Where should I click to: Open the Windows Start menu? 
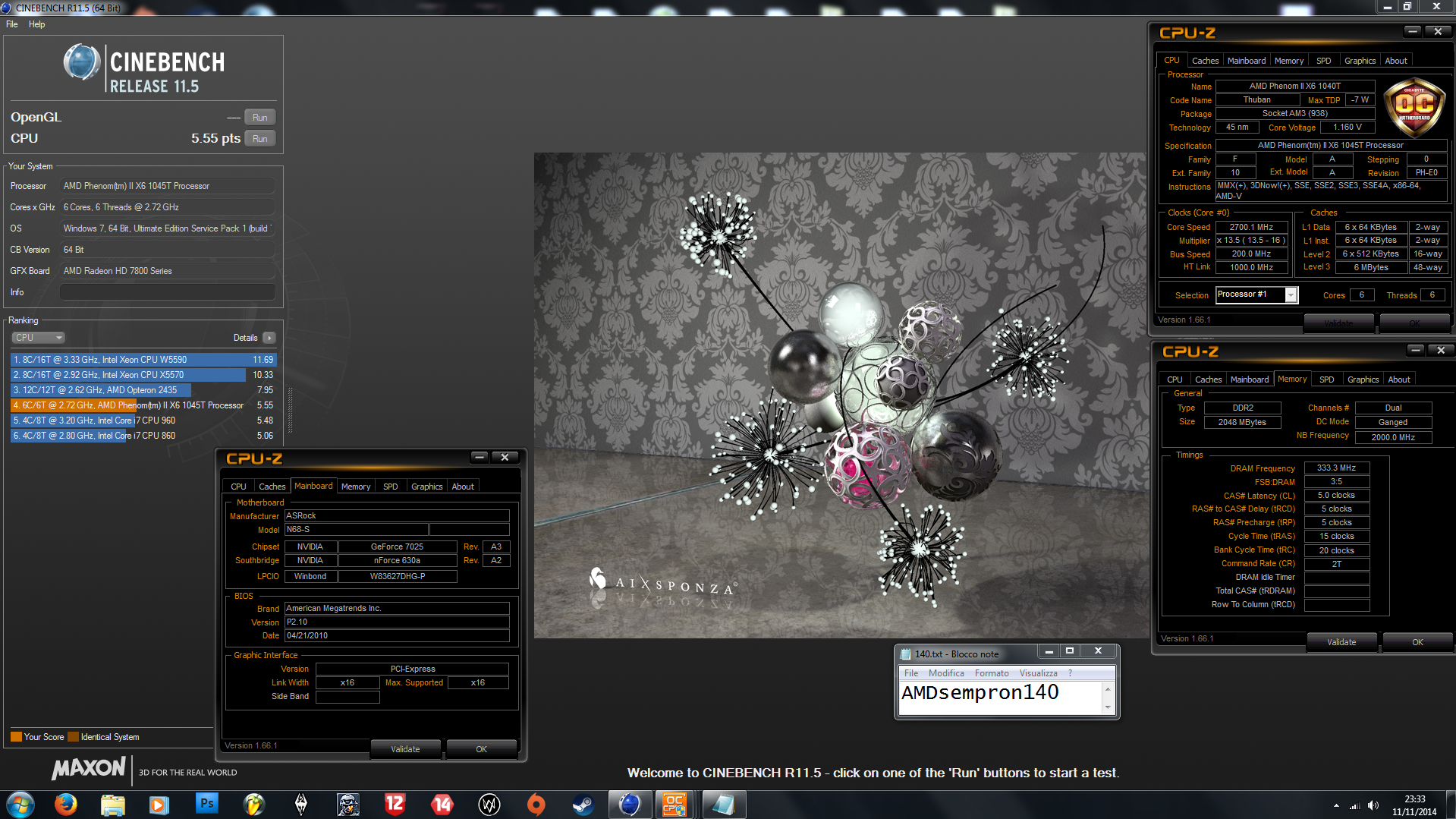[x=20, y=805]
